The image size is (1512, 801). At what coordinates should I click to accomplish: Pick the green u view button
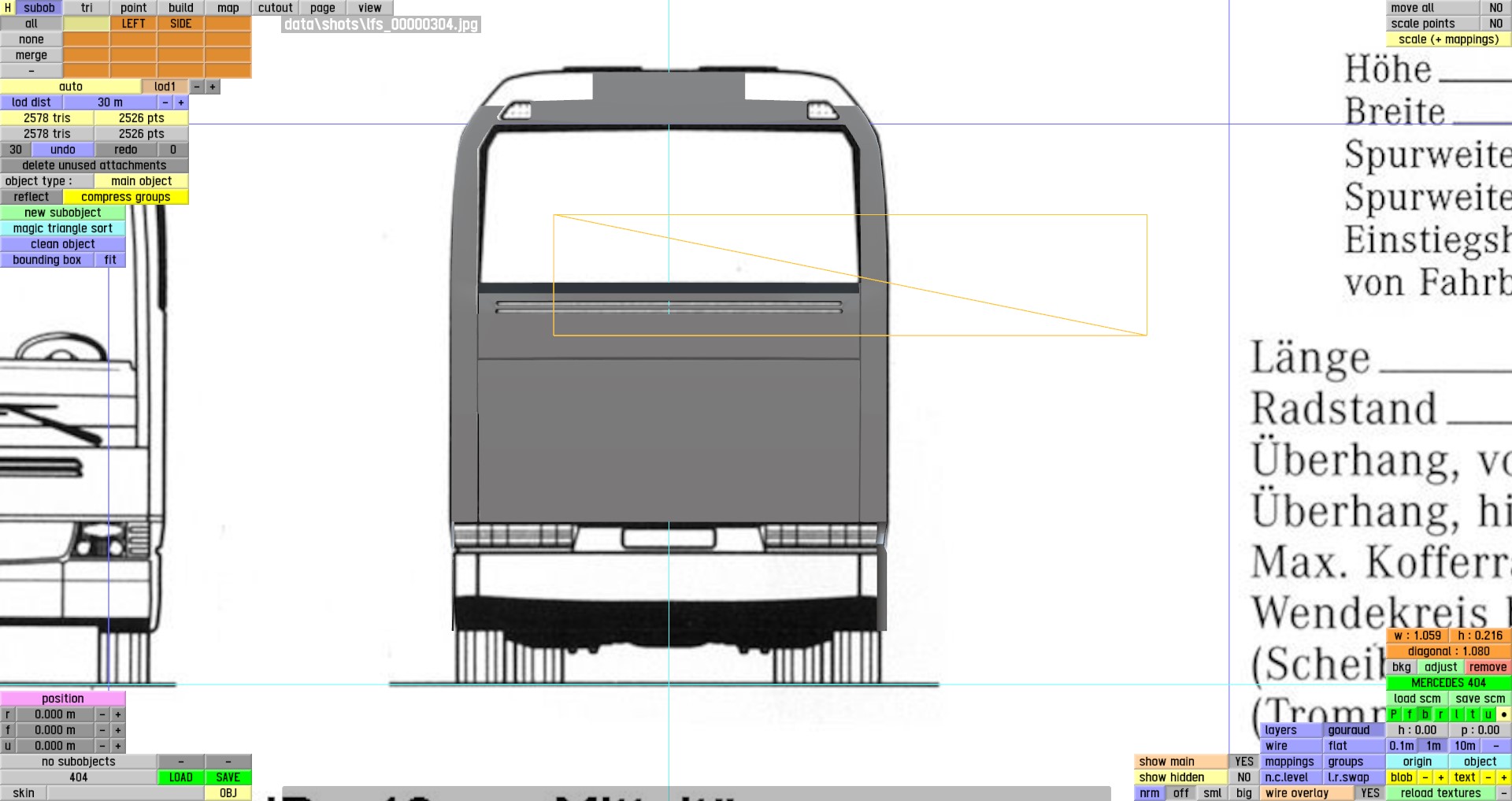point(1488,714)
